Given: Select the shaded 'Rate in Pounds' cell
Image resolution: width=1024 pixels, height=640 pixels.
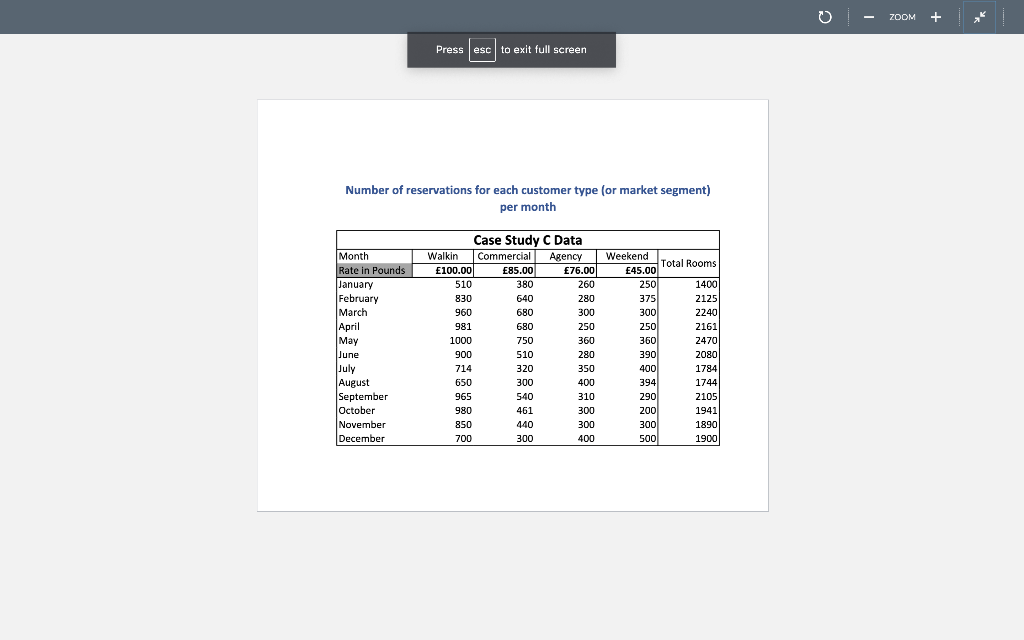Looking at the screenshot, I should point(372,270).
